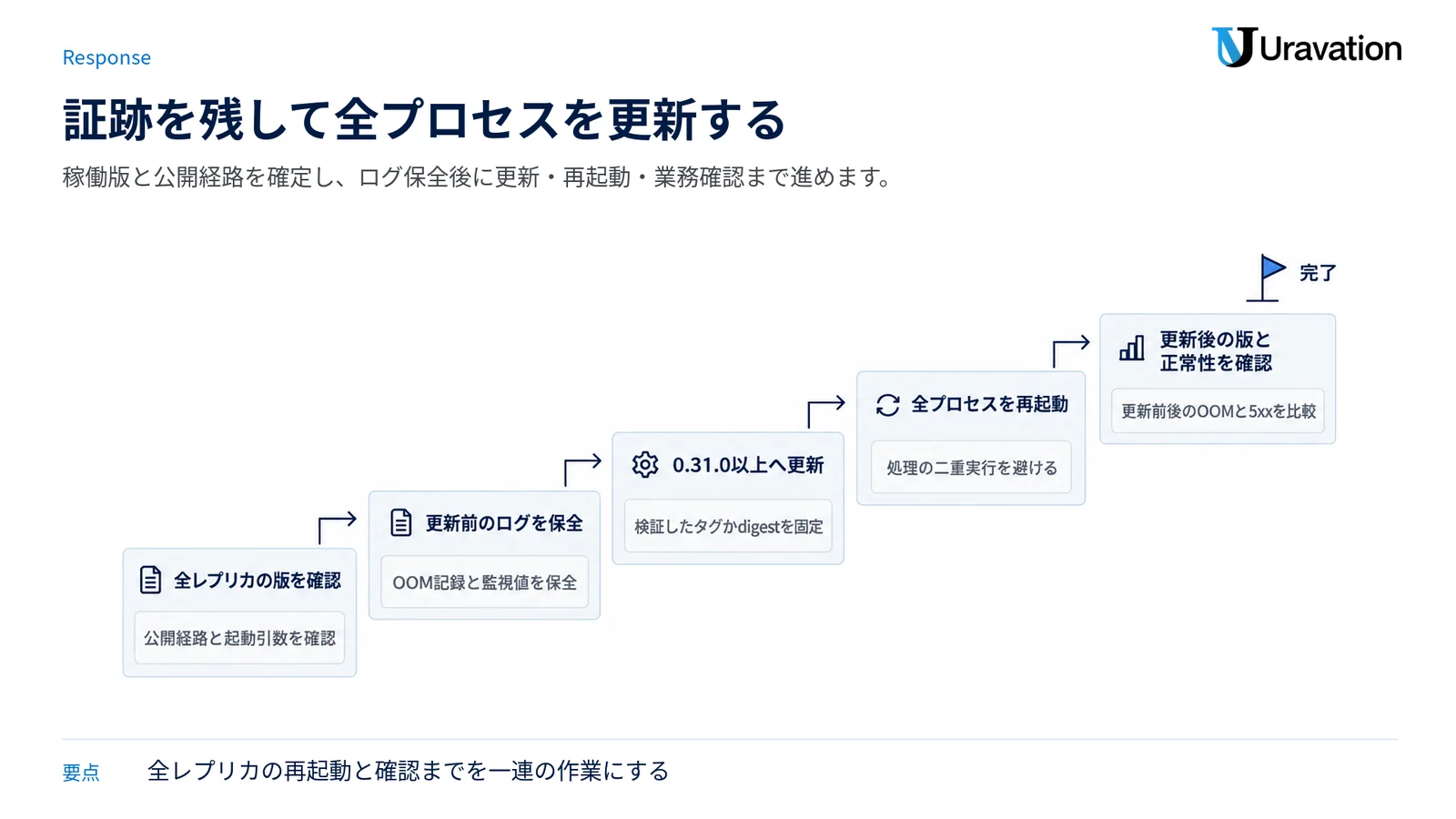Click the Response section label
Viewport: 1456px width, 819px height.
106,57
